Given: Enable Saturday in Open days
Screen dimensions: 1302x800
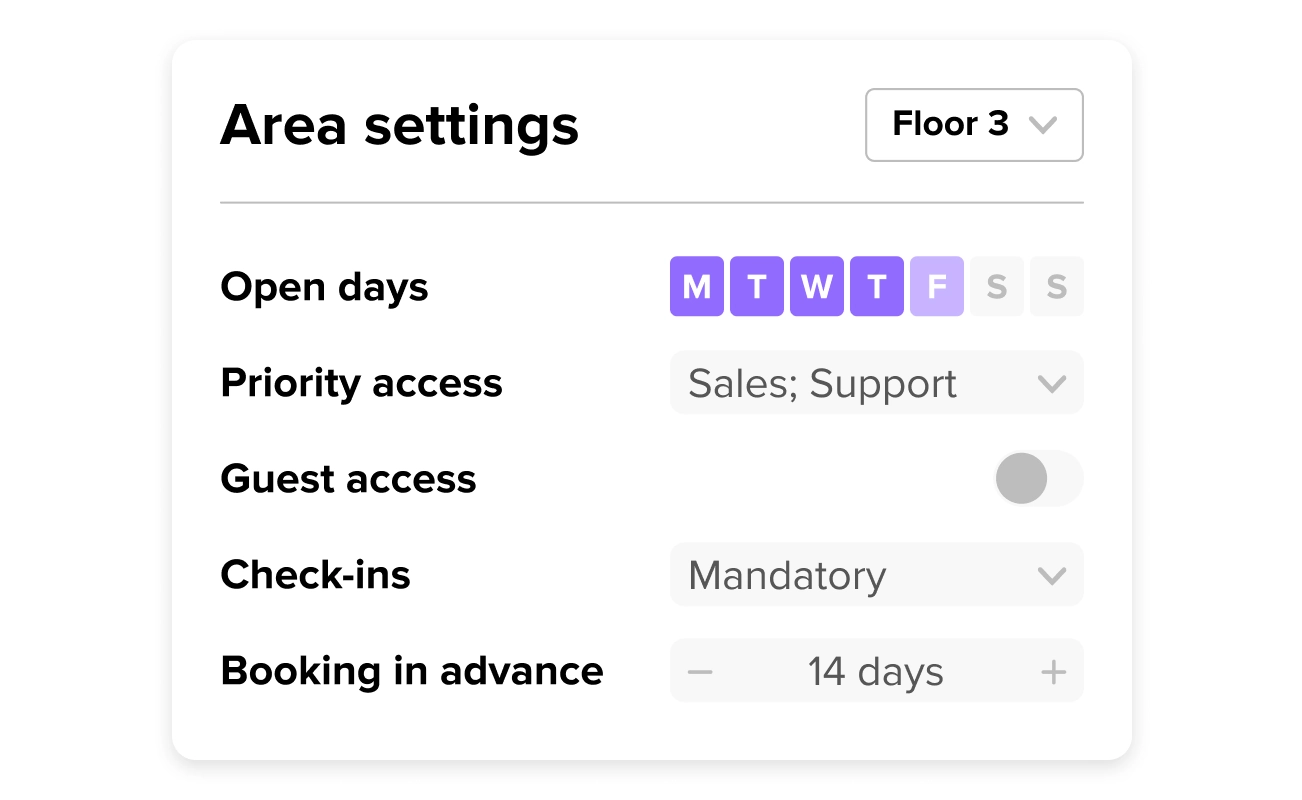Looking at the screenshot, I should 996,287.
